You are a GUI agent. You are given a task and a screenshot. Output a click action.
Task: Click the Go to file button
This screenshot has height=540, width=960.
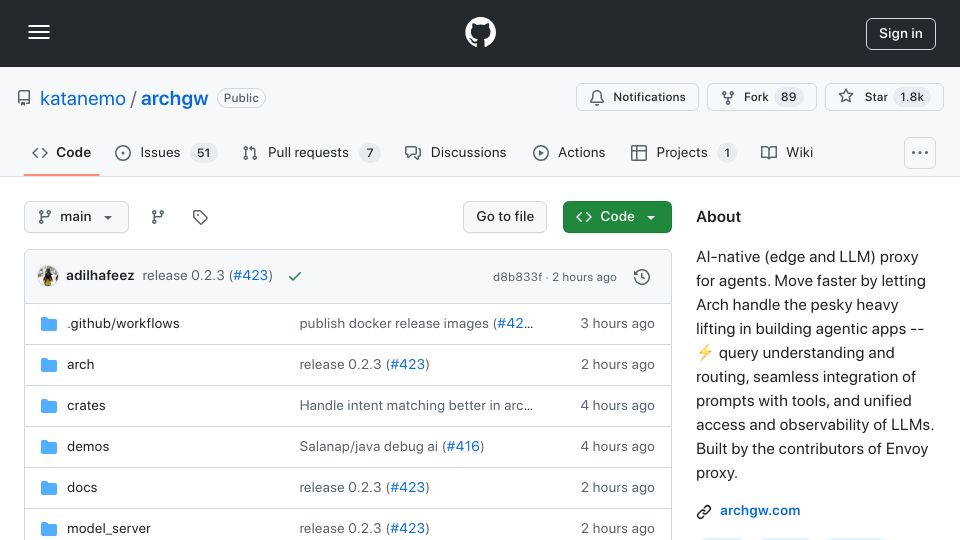coord(505,217)
